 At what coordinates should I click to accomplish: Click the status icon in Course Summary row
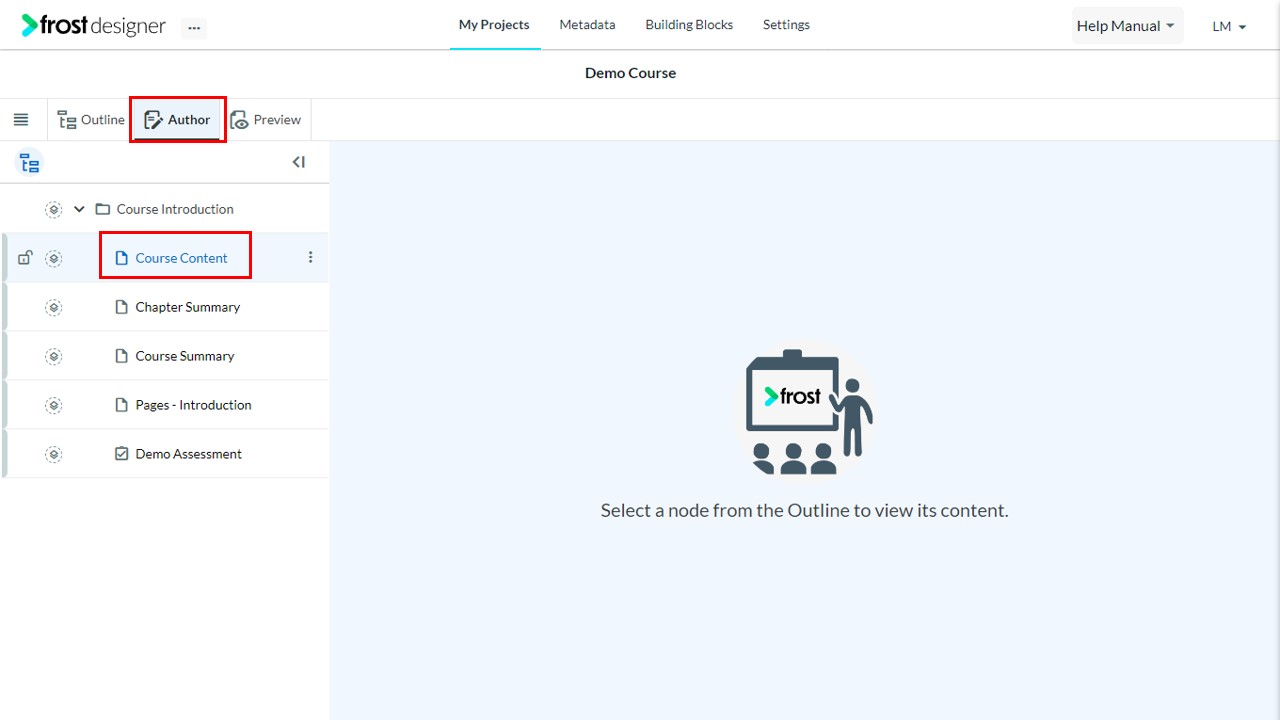[54, 357]
